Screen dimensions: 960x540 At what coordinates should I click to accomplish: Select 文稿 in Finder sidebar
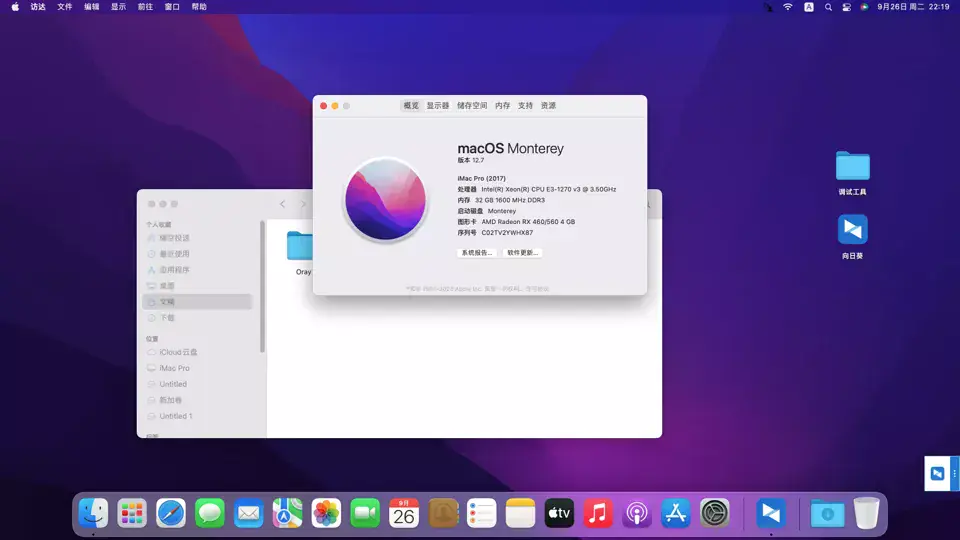[x=197, y=302]
